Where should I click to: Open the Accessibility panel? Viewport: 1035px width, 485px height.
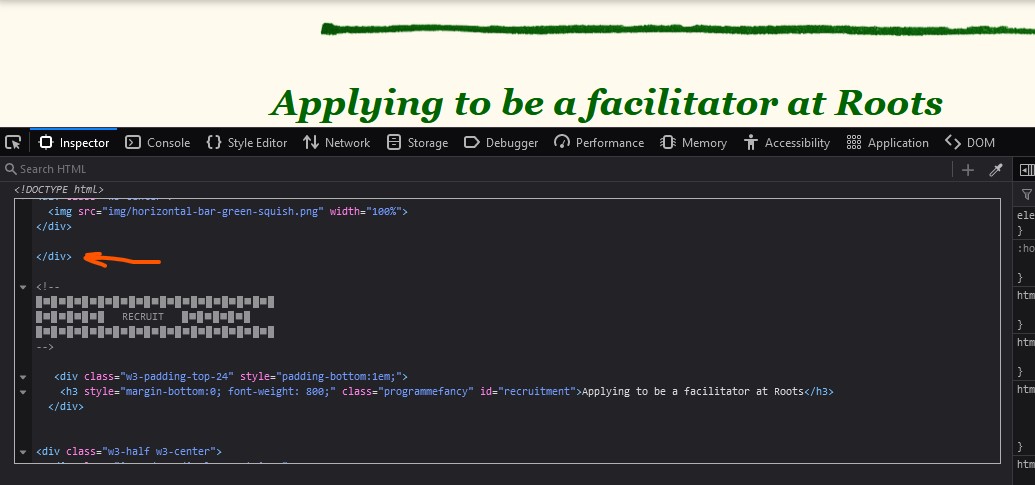787,143
